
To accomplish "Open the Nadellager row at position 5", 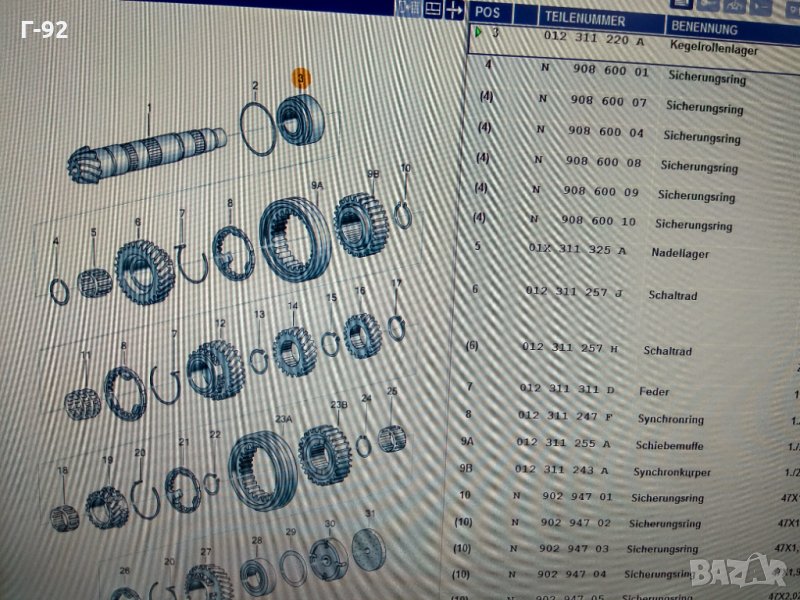I will tap(620, 252).
